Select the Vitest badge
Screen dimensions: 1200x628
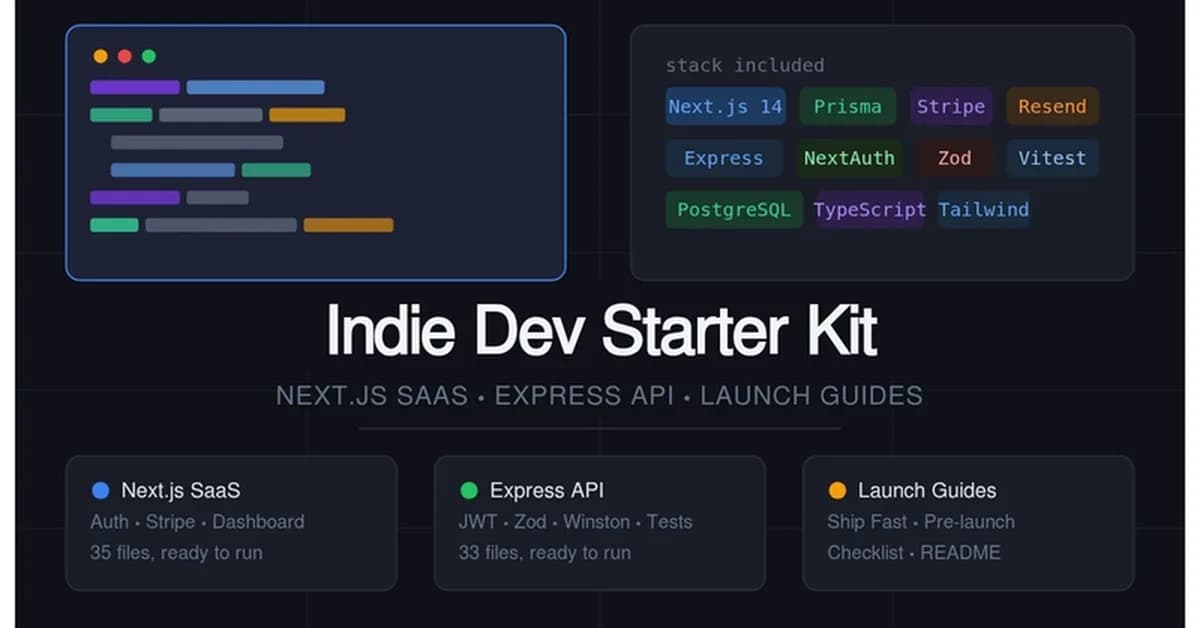1052,158
